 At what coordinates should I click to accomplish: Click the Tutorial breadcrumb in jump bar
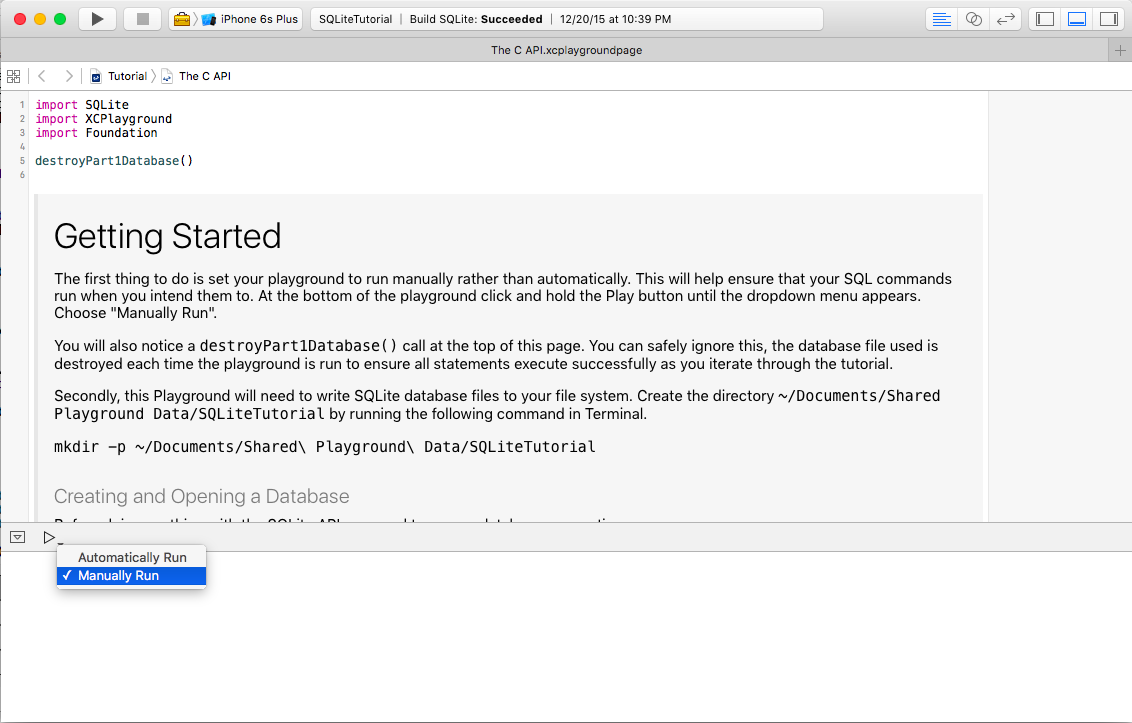[x=126, y=76]
